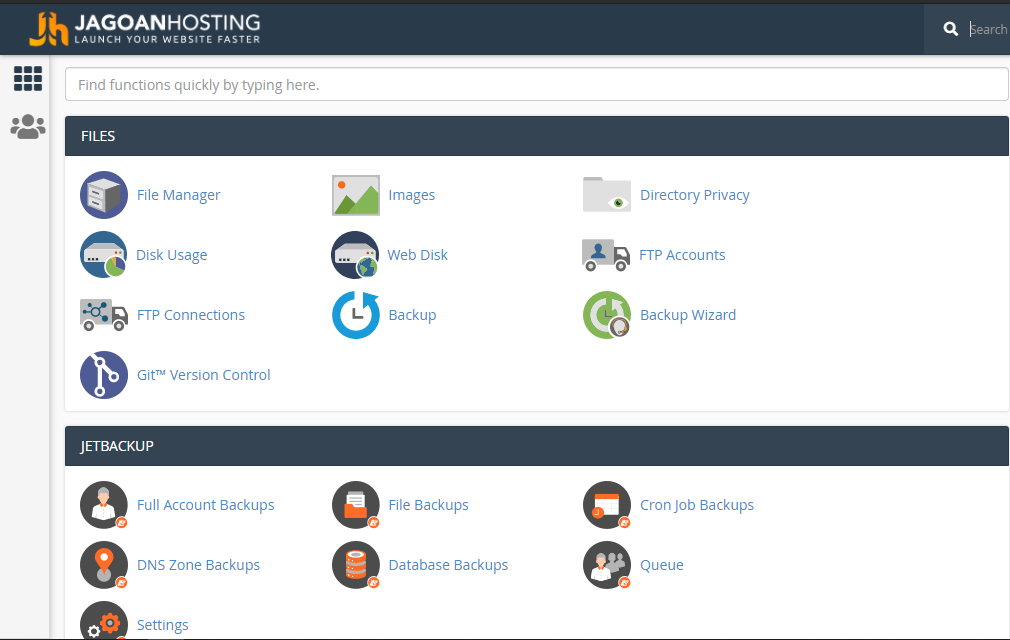The width and height of the screenshot is (1010, 640).
Task: Collapse the JETBACKUP section header
Action: point(537,446)
